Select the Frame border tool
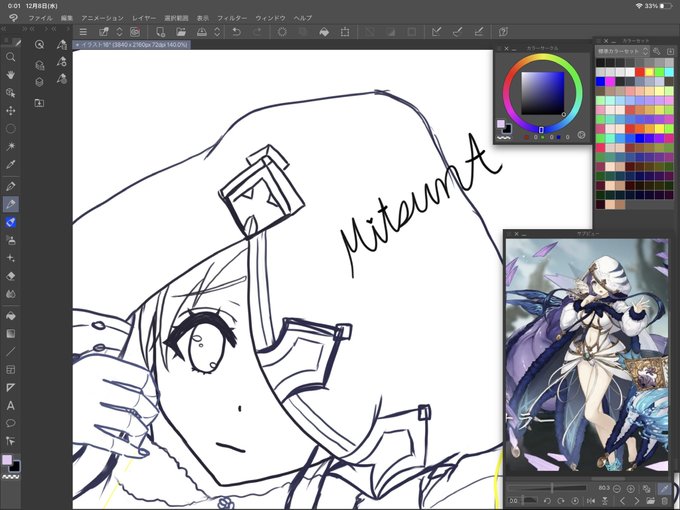Viewport: 680px width, 510px height. [10, 369]
